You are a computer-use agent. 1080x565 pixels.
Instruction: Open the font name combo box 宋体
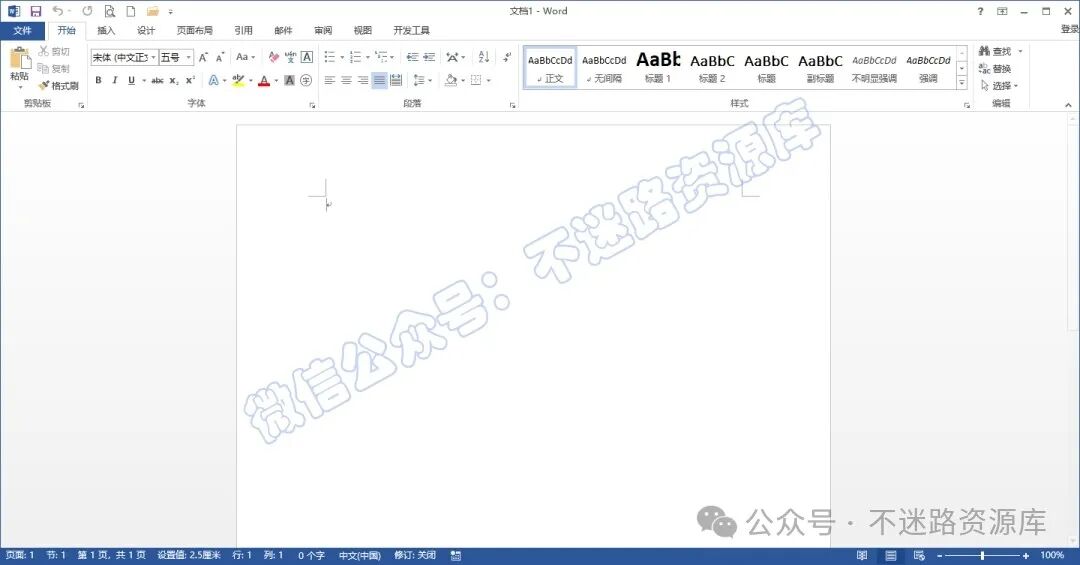(x=124, y=57)
